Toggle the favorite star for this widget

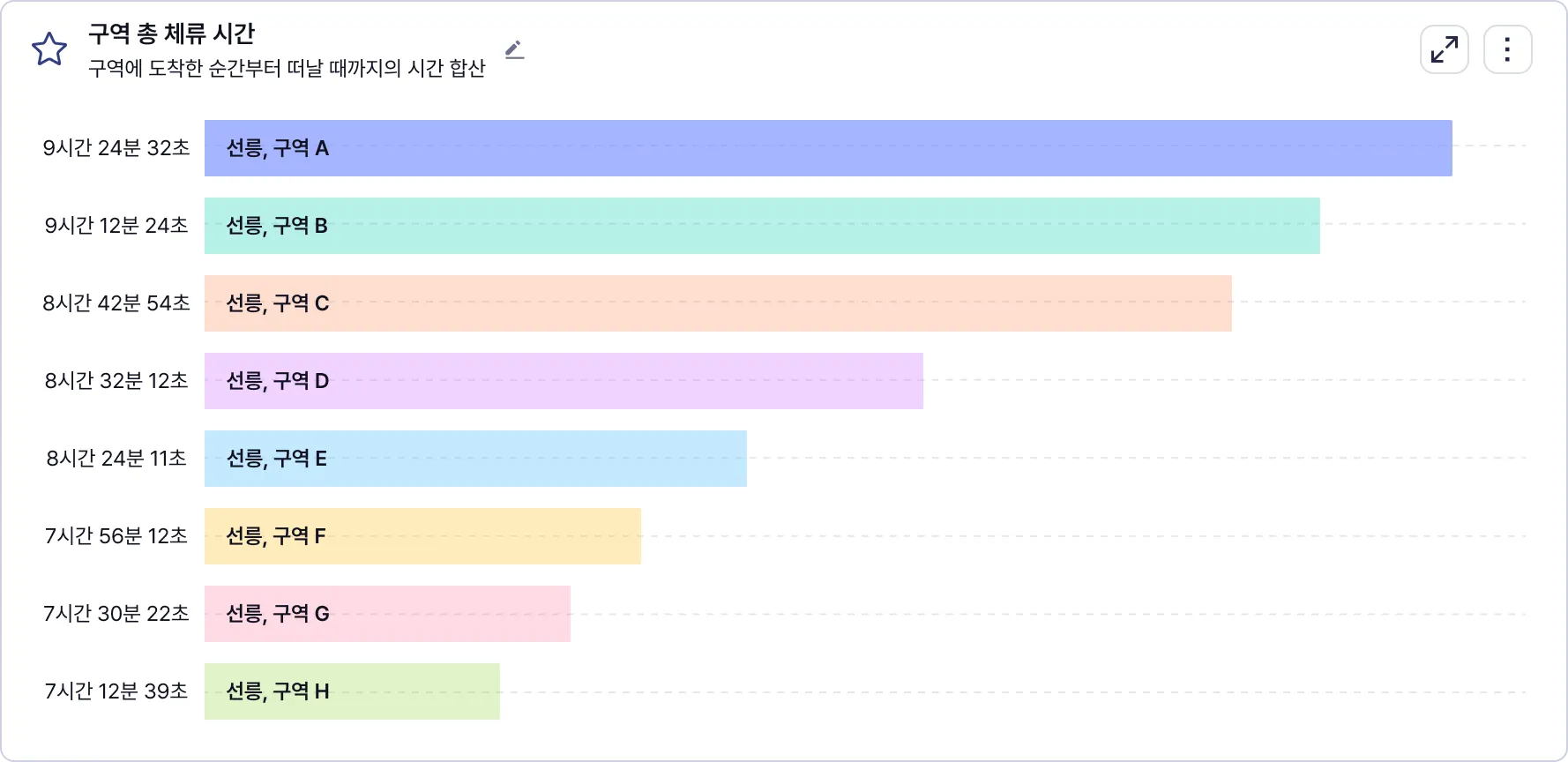click(x=49, y=49)
